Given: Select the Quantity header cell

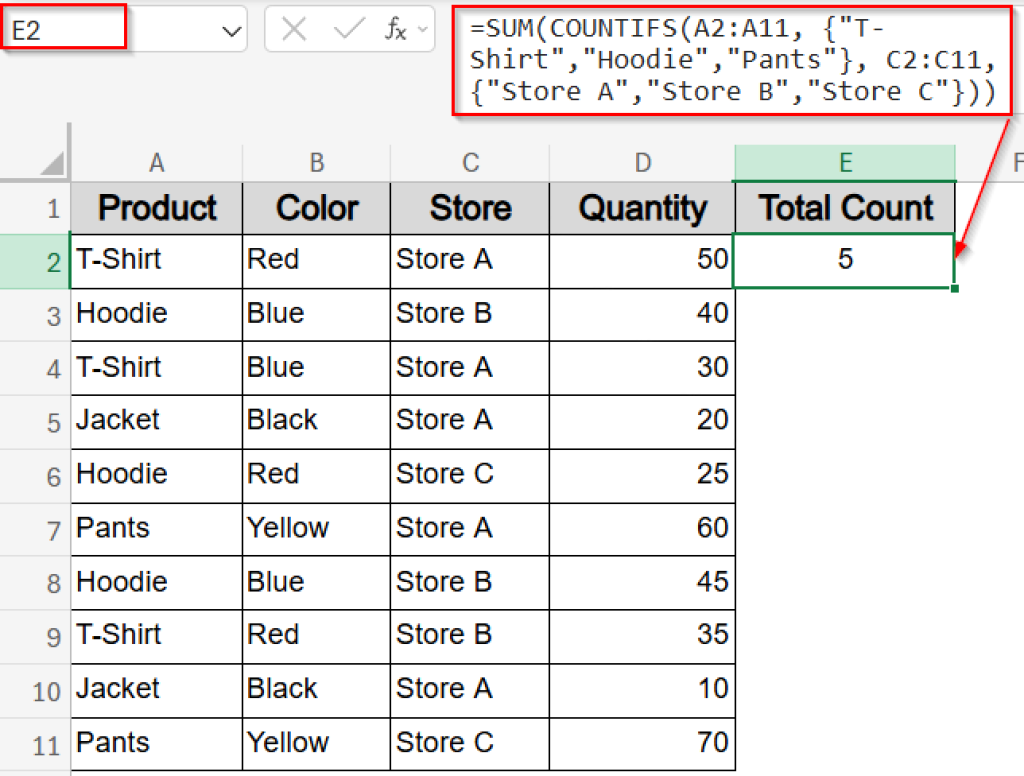Looking at the screenshot, I should pos(642,208).
